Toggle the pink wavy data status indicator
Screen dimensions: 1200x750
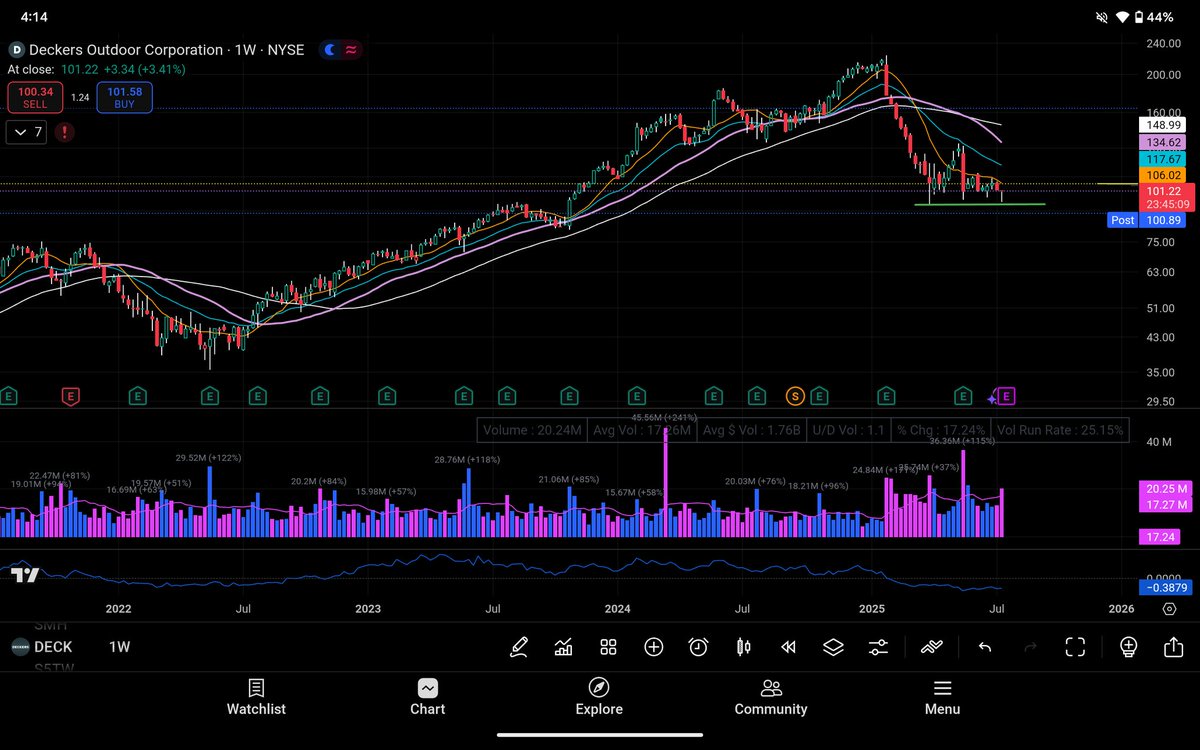pos(352,50)
